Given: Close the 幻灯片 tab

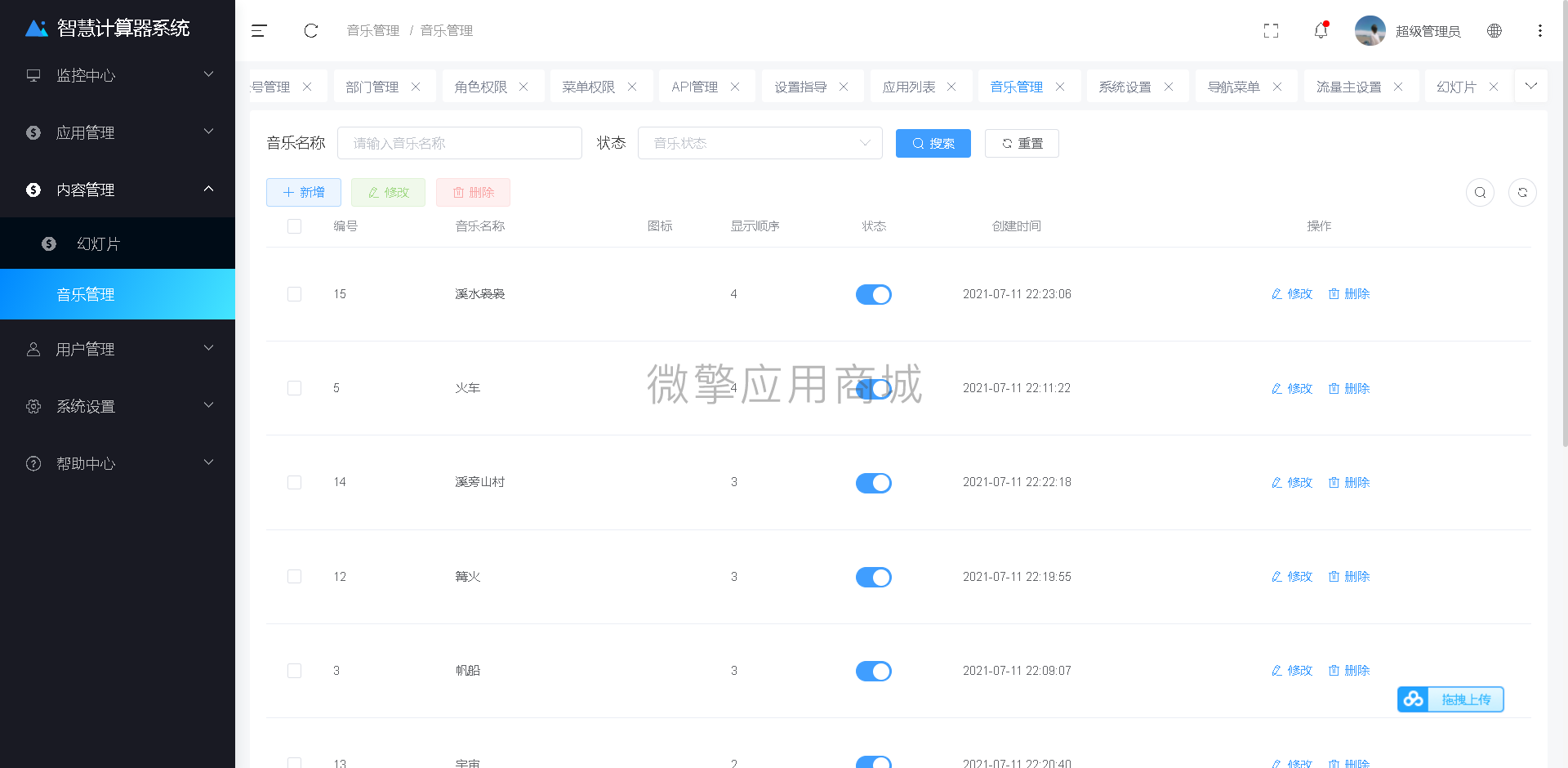Looking at the screenshot, I should click(x=1494, y=87).
